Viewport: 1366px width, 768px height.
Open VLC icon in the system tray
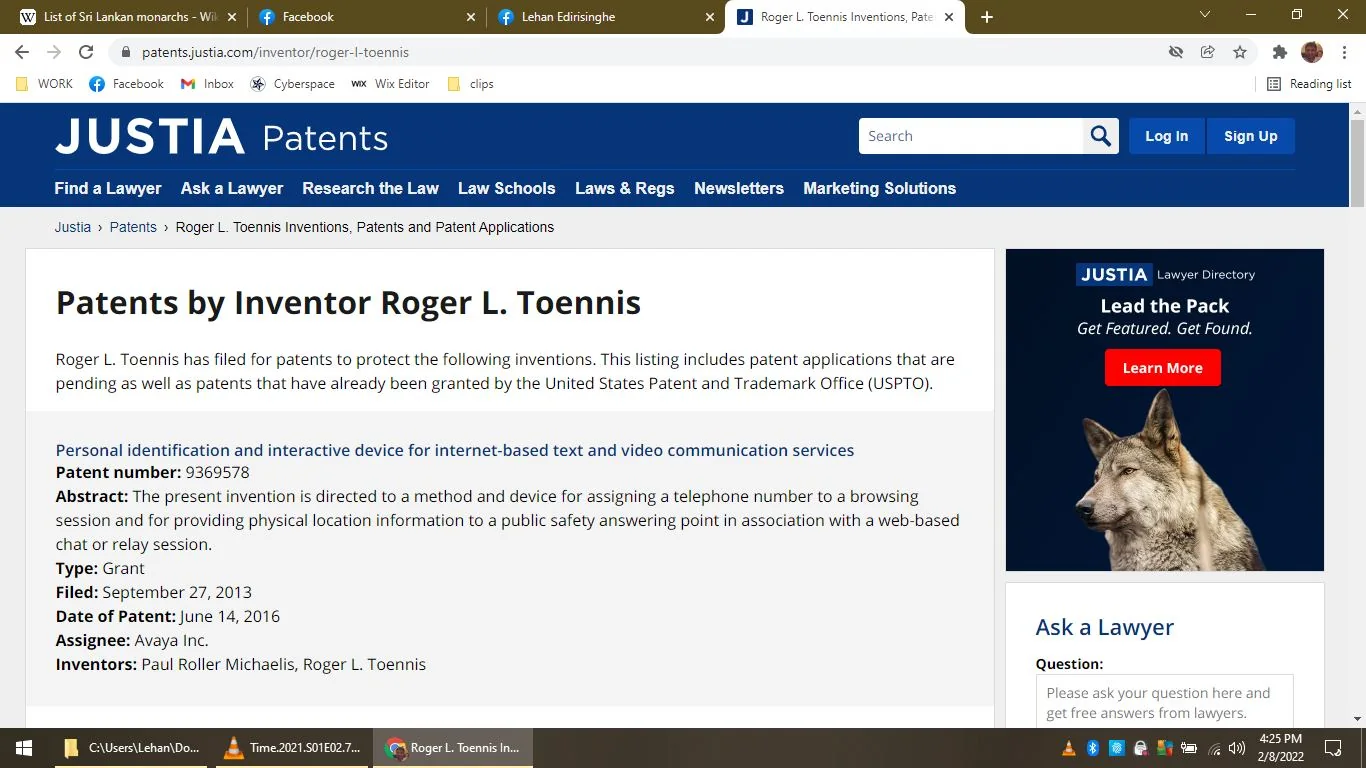(x=1069, y=748)
